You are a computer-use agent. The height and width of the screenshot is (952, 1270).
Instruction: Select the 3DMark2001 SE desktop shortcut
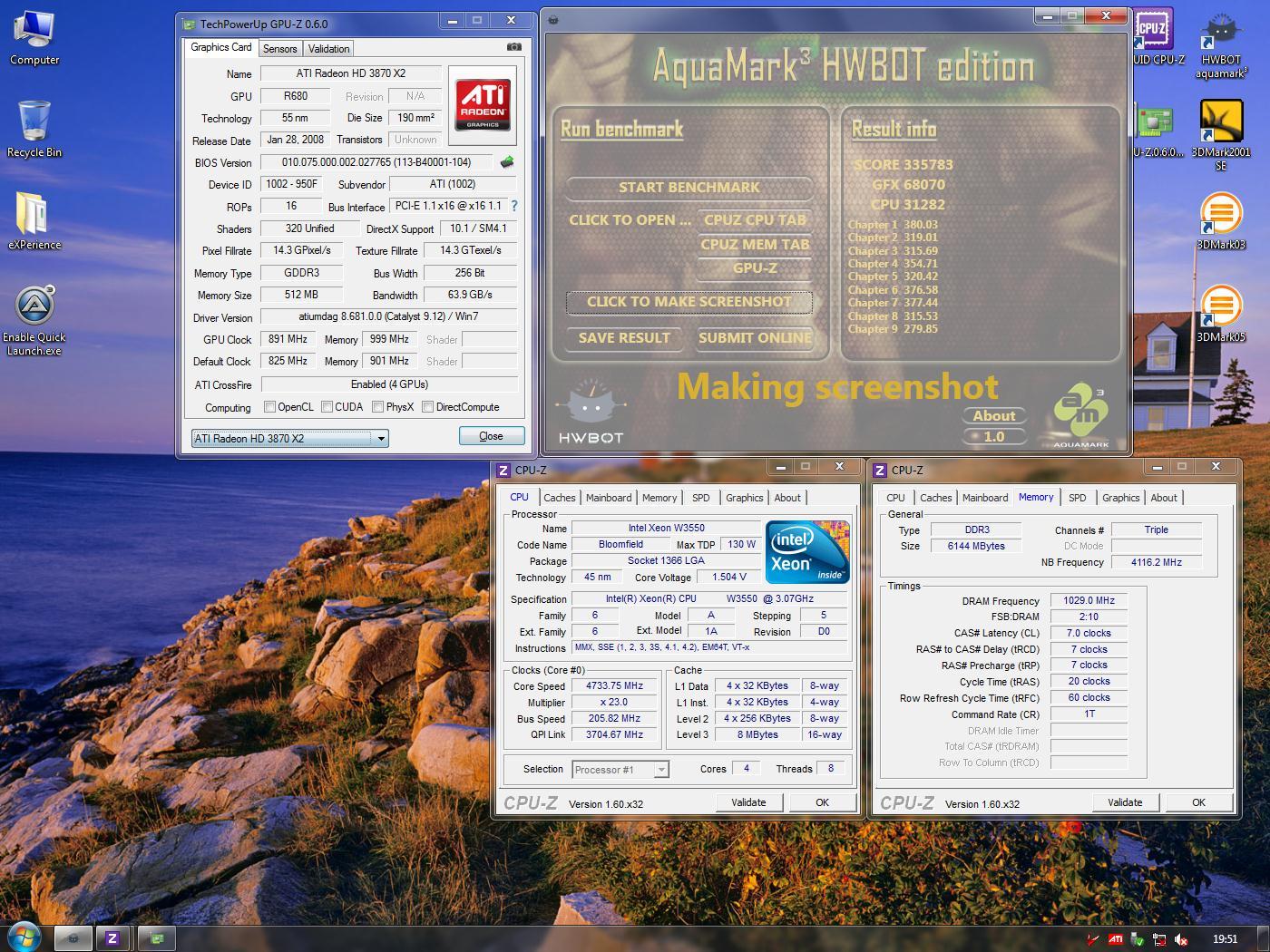[x=1220, y=136]
